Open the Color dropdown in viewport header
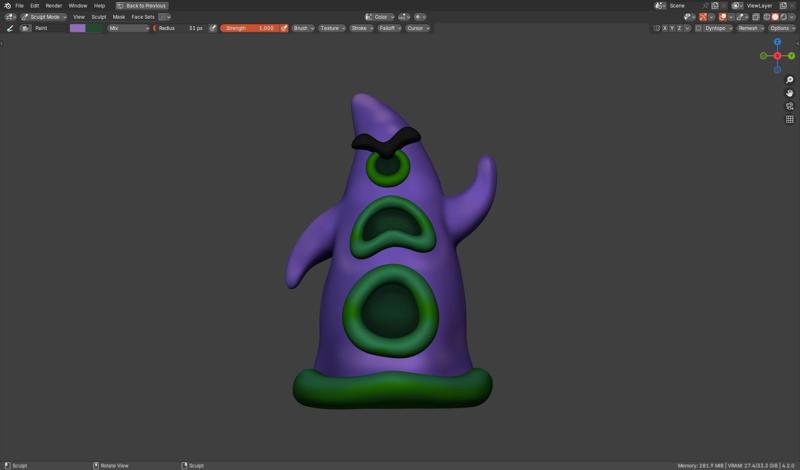800x470 pixels. click(380, 17)
